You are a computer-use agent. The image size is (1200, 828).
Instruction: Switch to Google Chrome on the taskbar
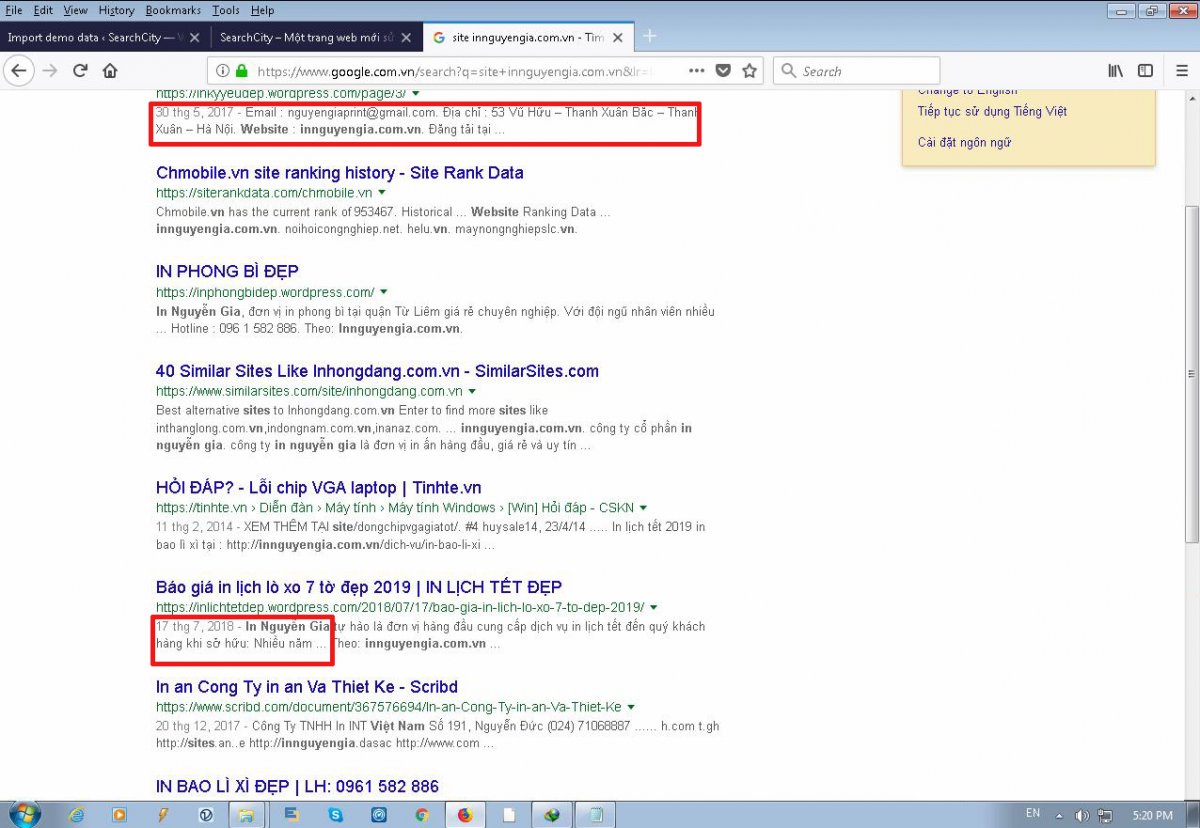[x=422, y=814]
